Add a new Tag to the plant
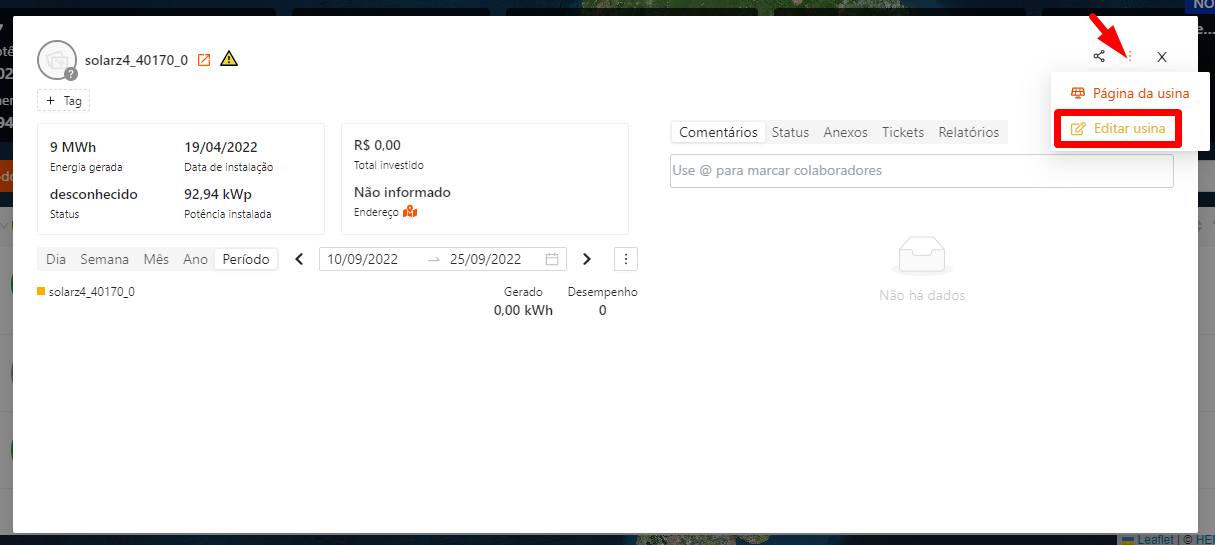Screen dimensions: 1215x545 [x=64, y=101]
